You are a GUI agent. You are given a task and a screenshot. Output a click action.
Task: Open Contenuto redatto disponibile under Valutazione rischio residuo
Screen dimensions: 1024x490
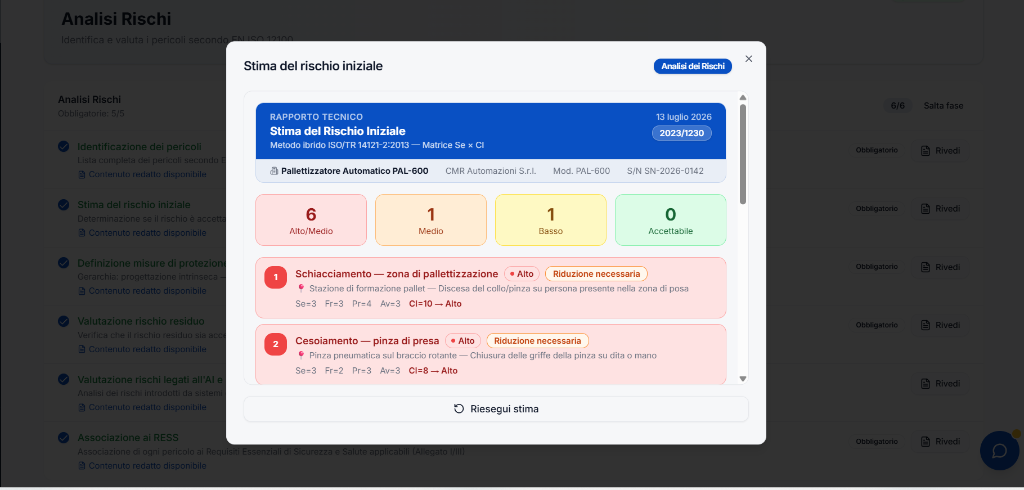[148, 349]
